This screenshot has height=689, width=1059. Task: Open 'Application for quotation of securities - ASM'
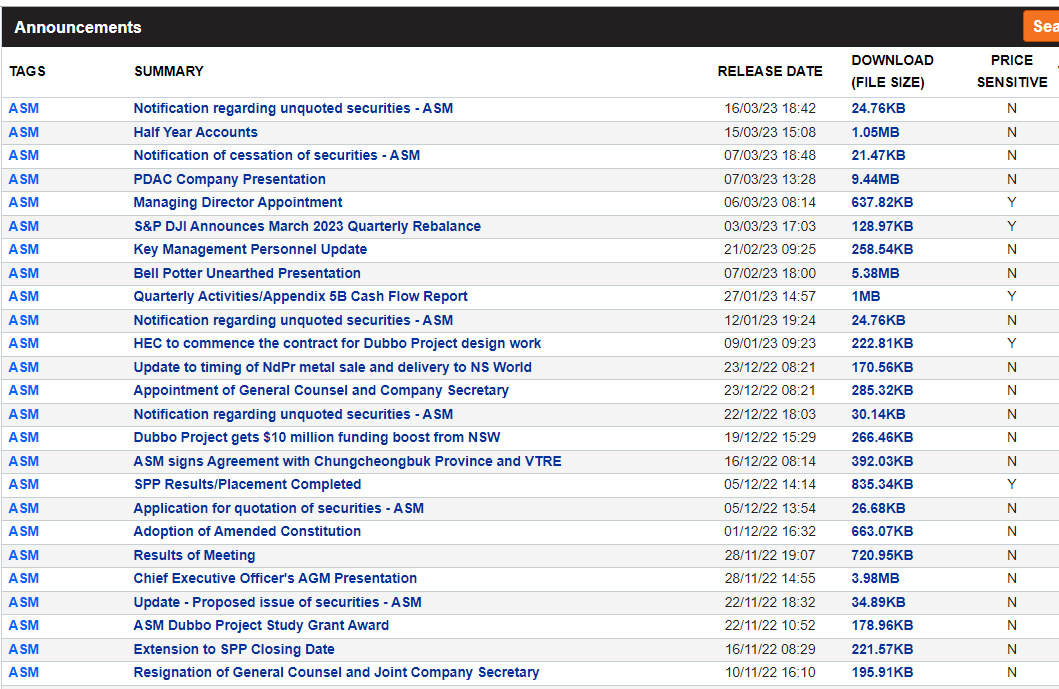point(278,508)
